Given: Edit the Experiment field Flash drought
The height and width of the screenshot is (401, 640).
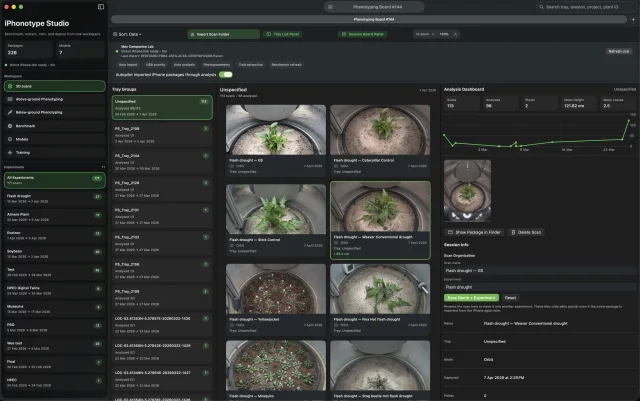Looking at the screenshot, I should (540, 287).
